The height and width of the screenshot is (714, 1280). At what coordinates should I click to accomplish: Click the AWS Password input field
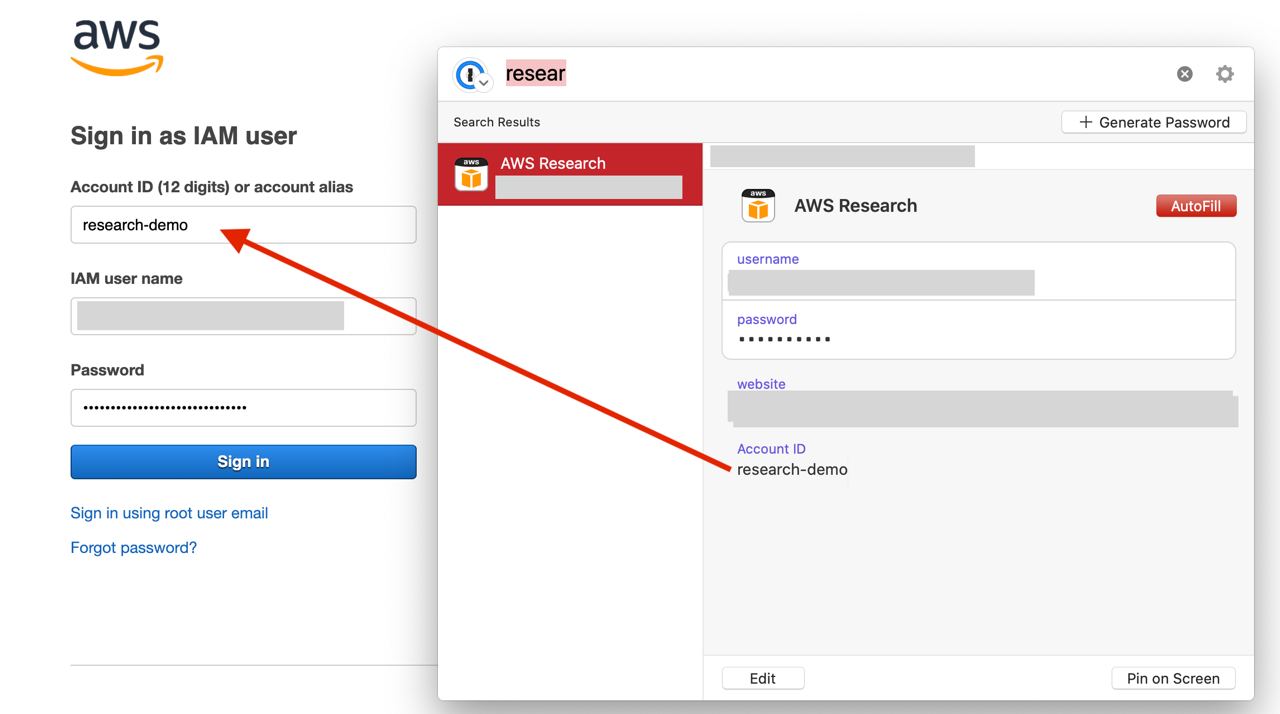coord(243,408)
